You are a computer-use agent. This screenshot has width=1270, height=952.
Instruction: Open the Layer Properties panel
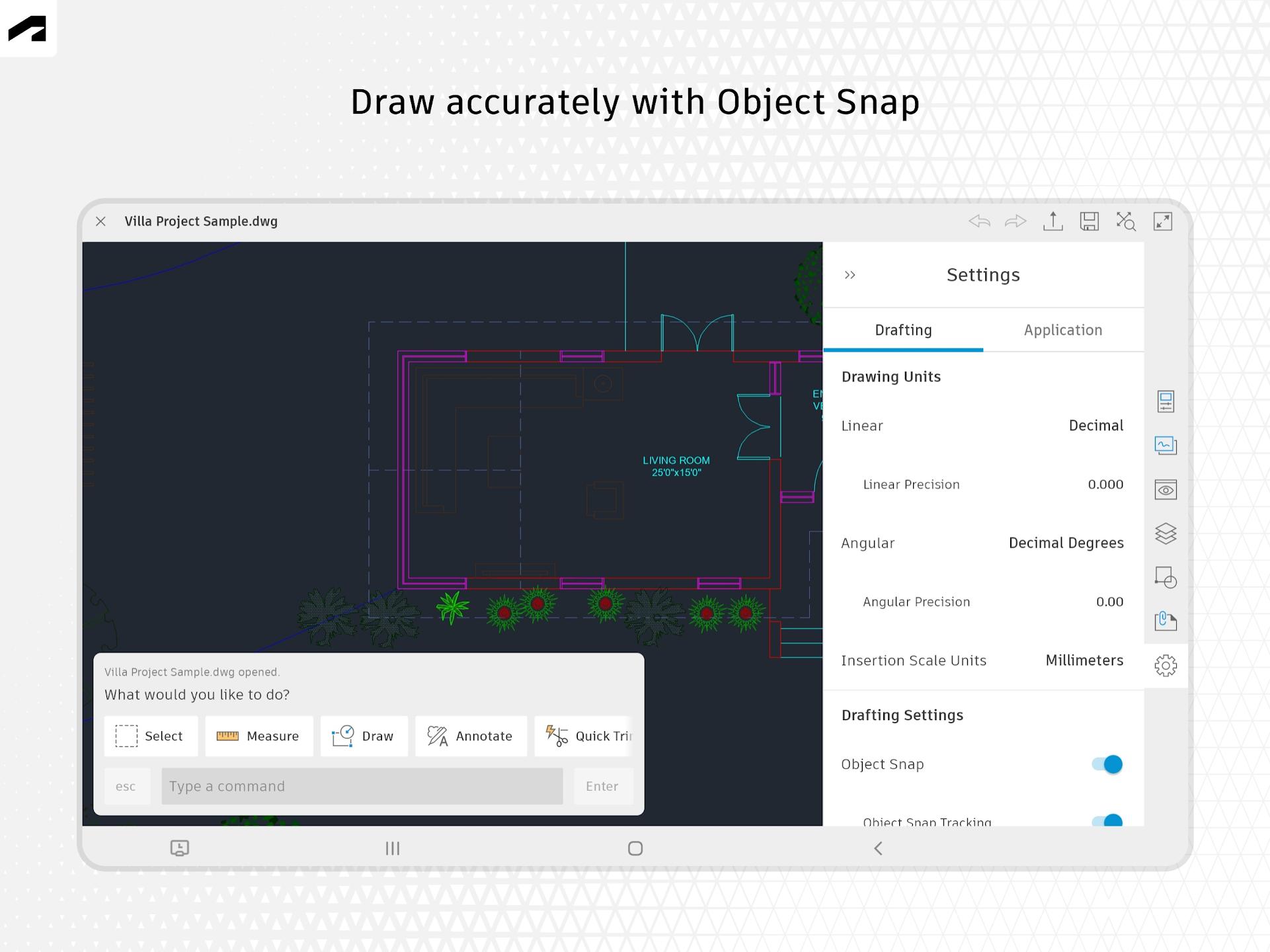(x=1165, y=534)
